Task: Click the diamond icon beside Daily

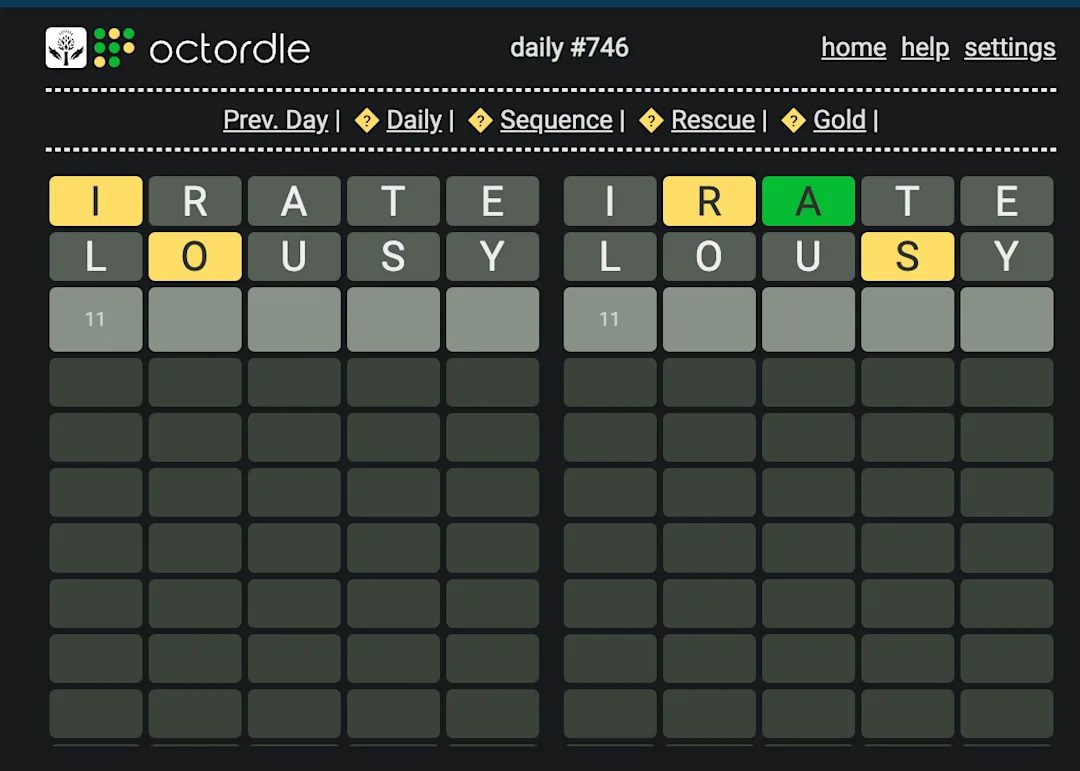Action: coord(366,121)
